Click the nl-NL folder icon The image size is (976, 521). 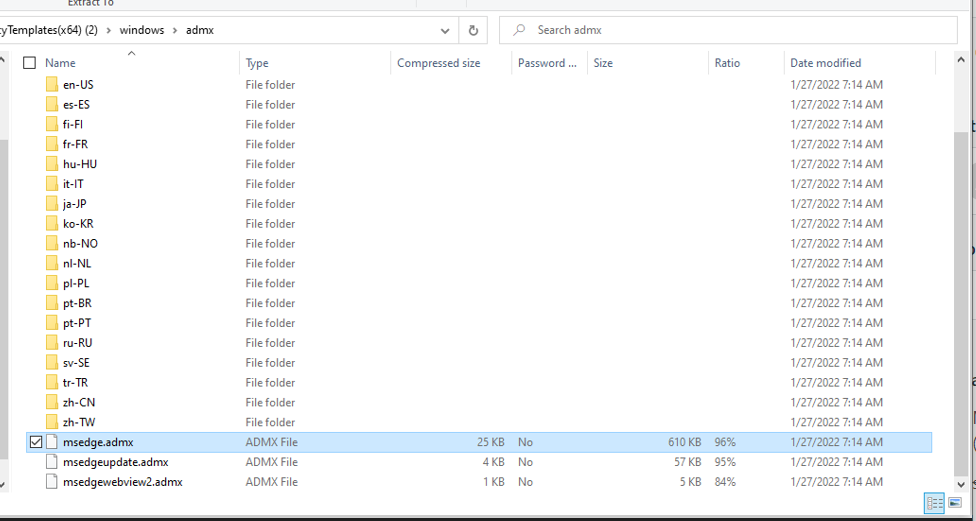pos(52,264)
